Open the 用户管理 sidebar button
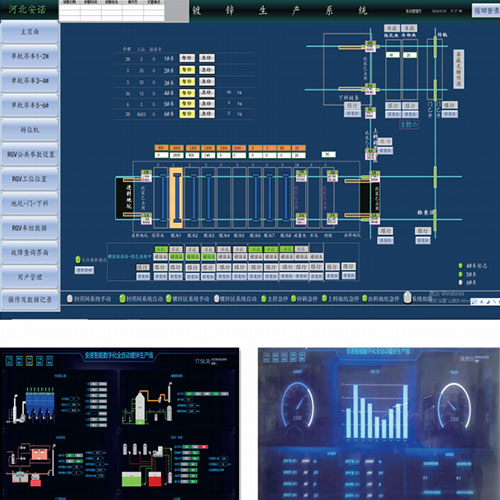 30,277
